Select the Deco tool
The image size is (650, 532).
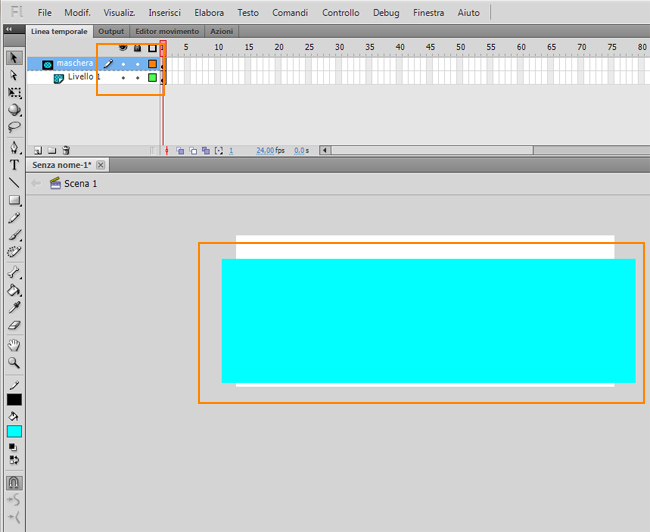click(x=14, y=252)
